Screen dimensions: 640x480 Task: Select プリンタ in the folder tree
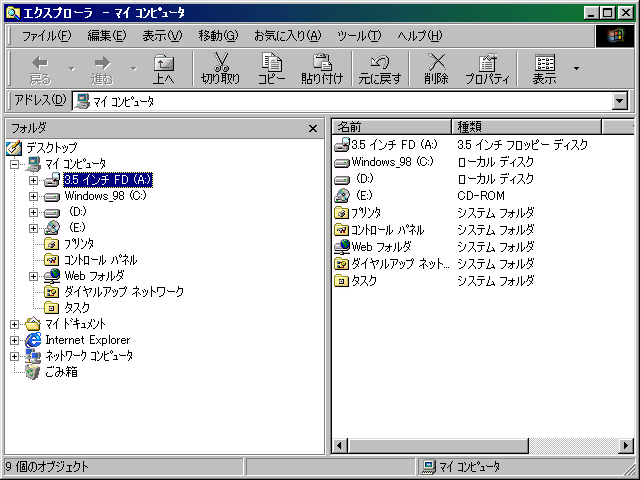click(79, 244)
